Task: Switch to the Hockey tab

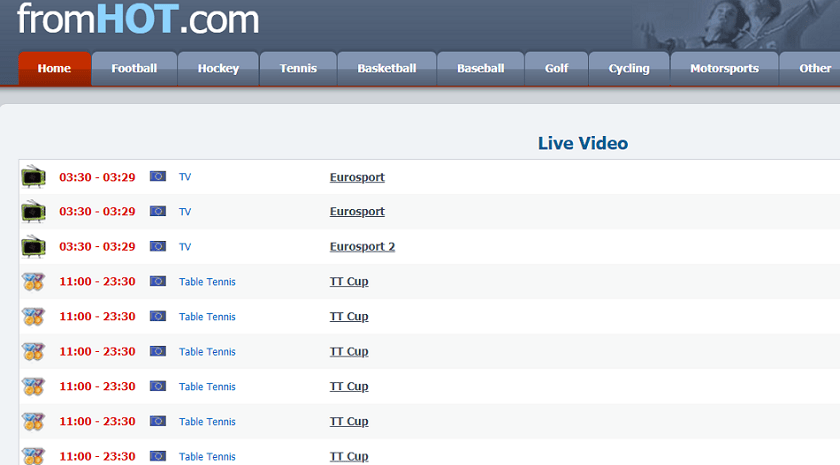Action: tap(218, 69)
